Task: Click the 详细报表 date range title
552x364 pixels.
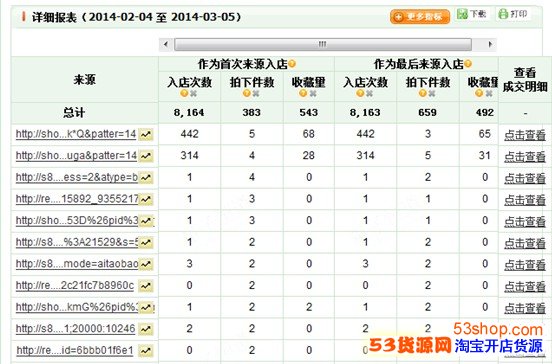Action: point(137,17)
